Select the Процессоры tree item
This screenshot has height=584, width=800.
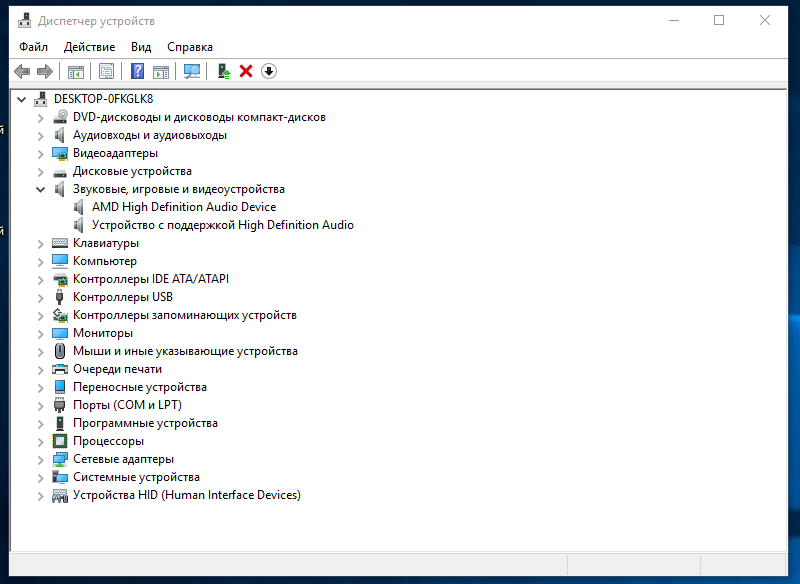pyautogui.click(x=108, y=441)
